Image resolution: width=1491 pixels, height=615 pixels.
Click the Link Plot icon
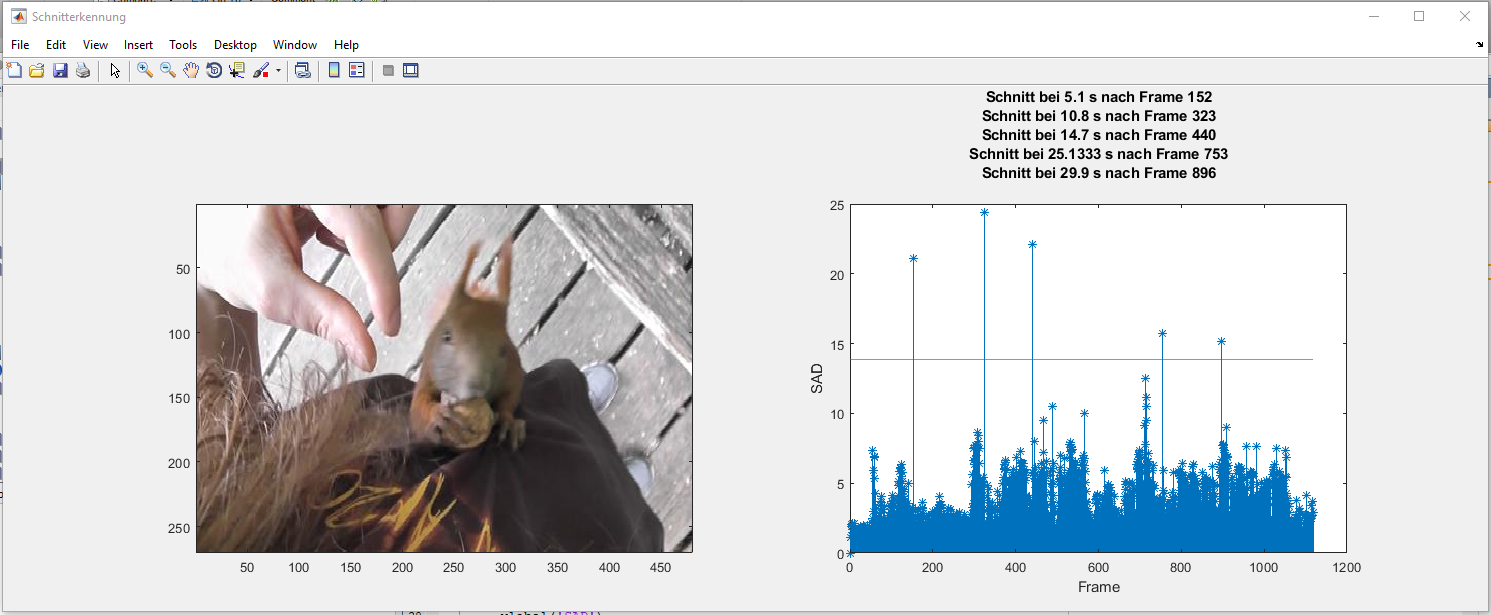tap(302, 70)
